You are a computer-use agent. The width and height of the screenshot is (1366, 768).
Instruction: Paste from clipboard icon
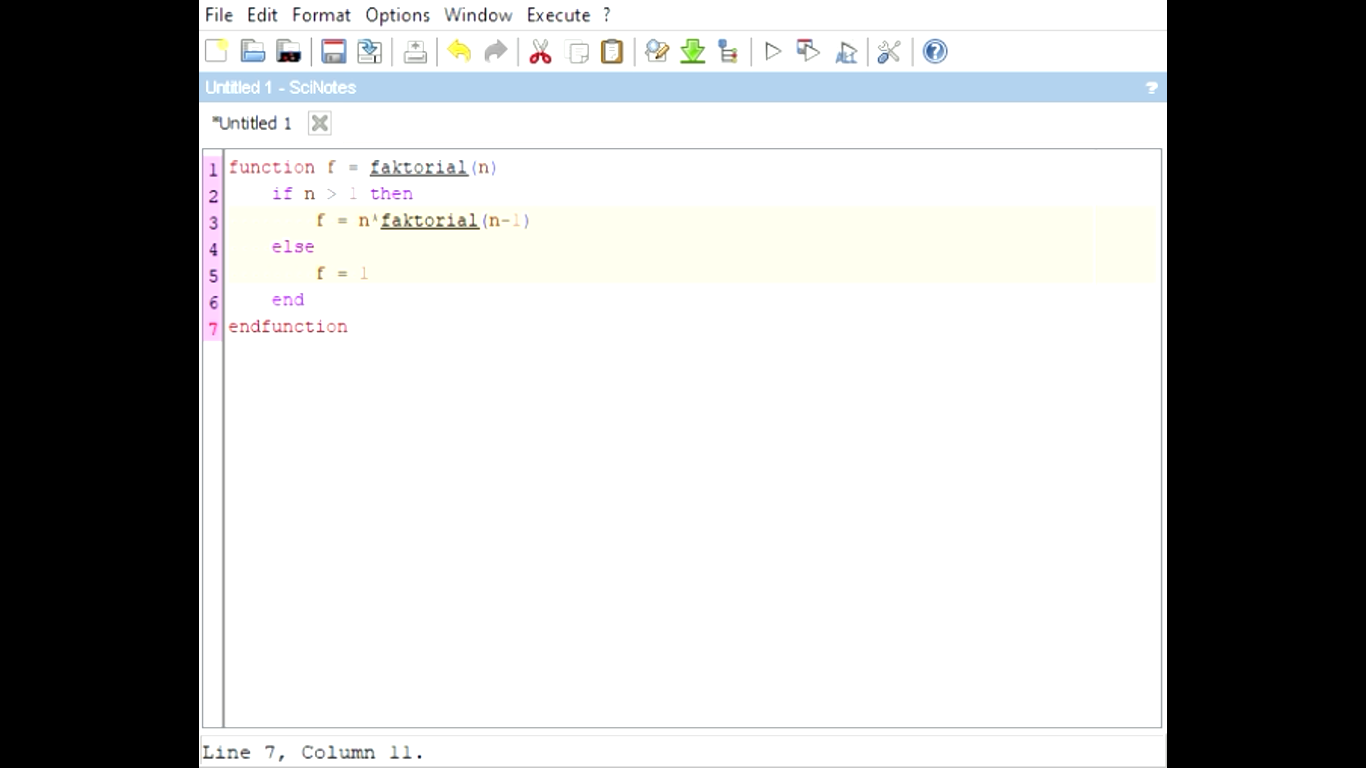[x=612, y=51]
